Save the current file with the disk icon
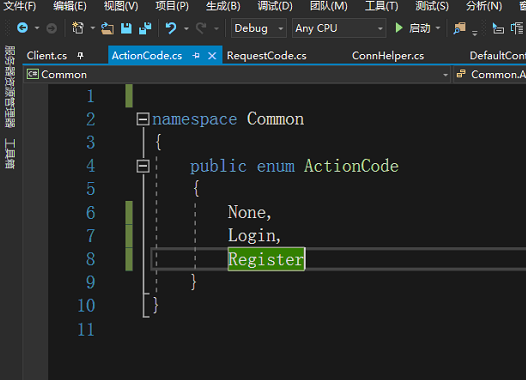This screenshot has width=526, height=380. pos(126,28)
